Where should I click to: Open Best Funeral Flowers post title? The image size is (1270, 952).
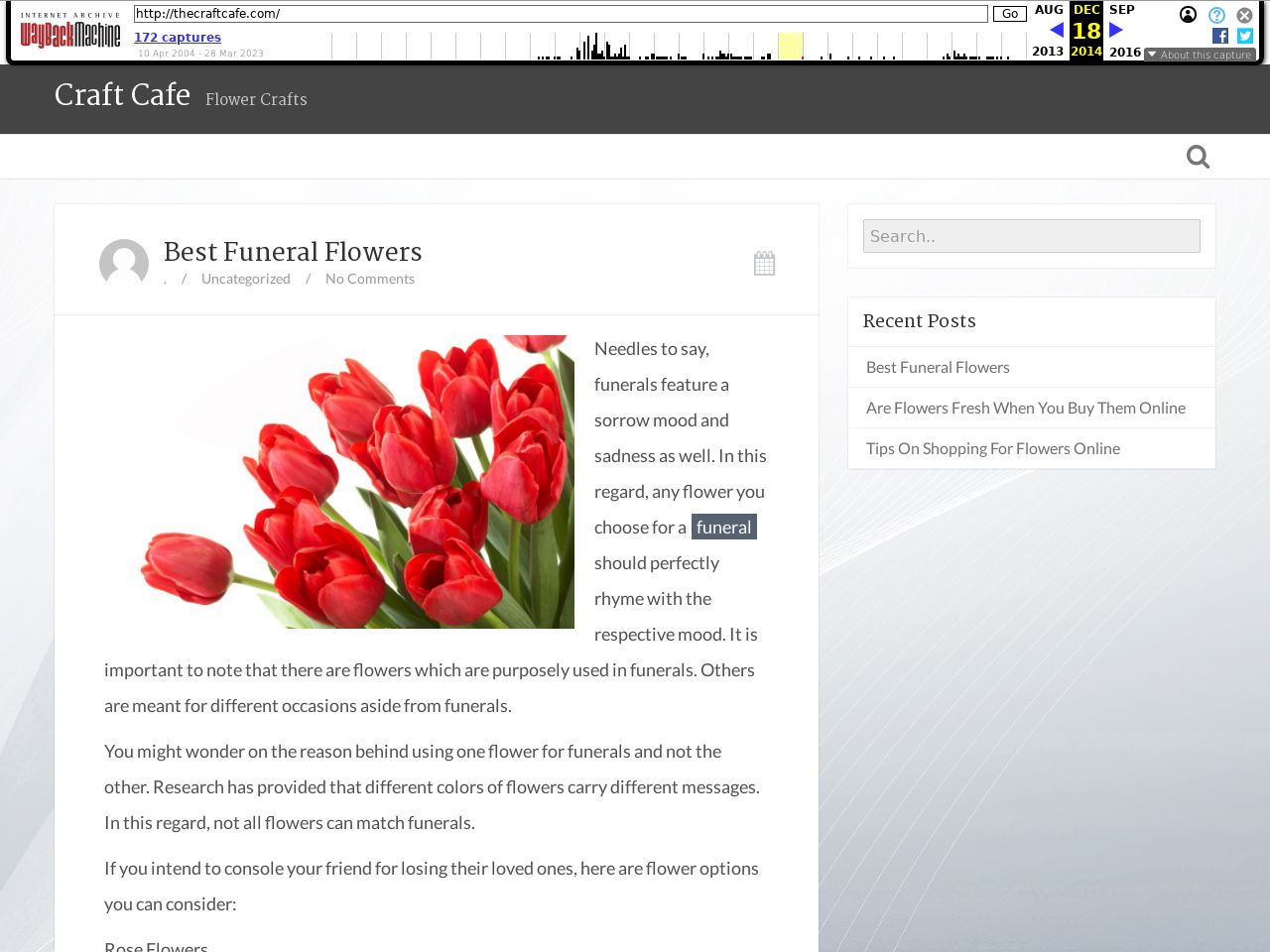coord(293,252)
